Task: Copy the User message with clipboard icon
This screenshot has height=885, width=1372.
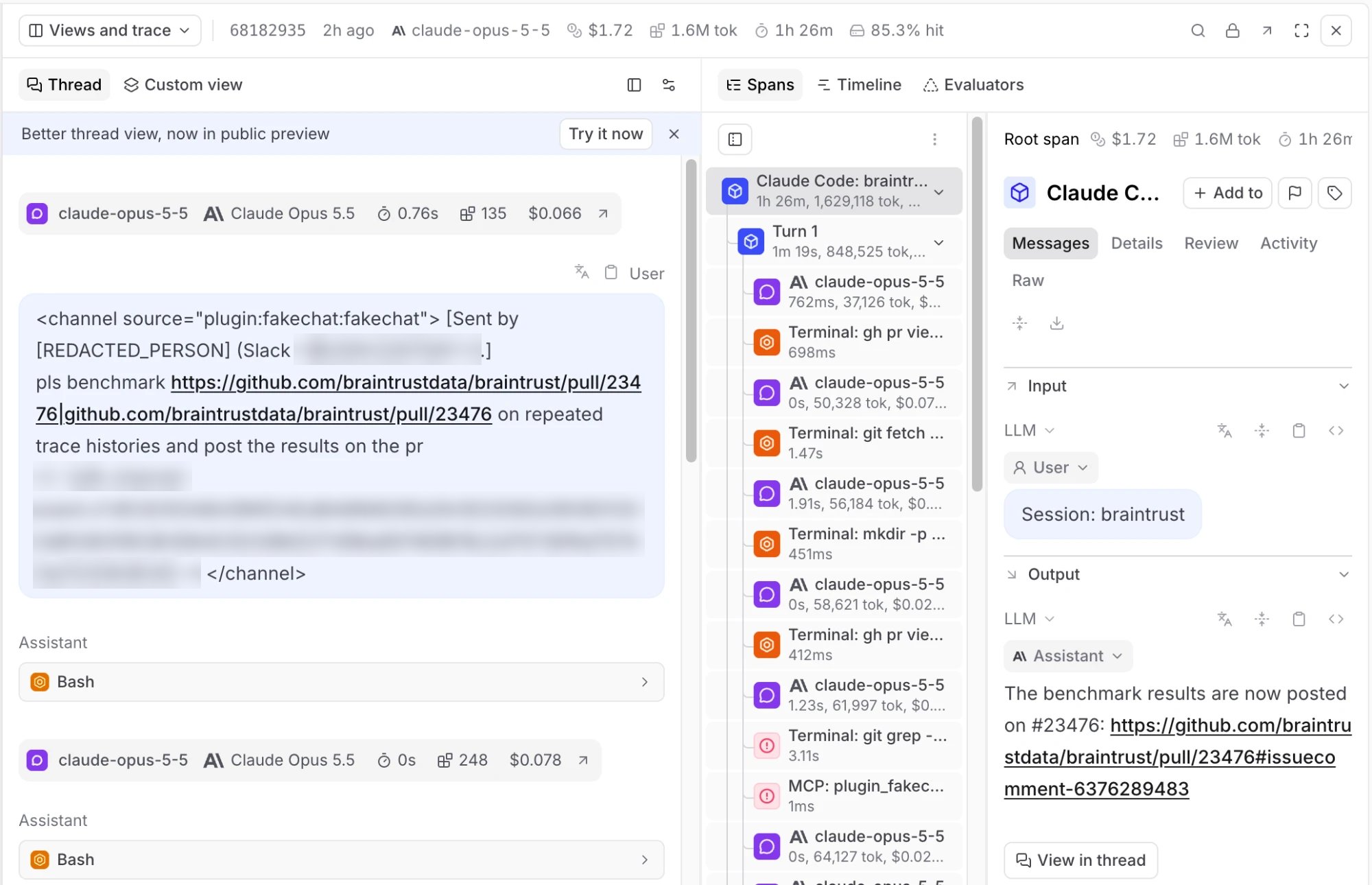Action: coord(611,272)
